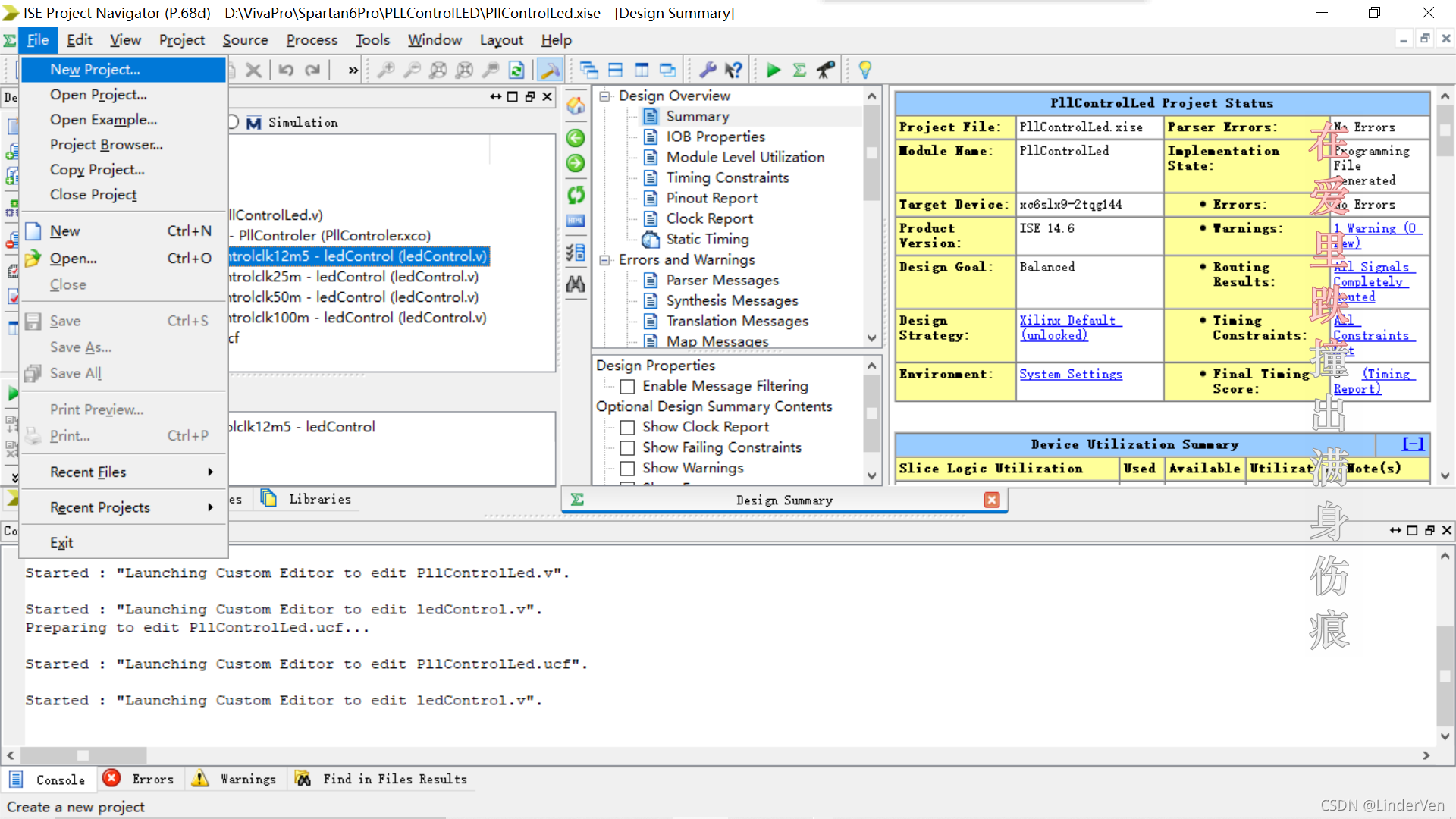The image size is (1456, 819).
Task: Click the lightbulb tips icon in toolbar
Action: coord(864,71)
